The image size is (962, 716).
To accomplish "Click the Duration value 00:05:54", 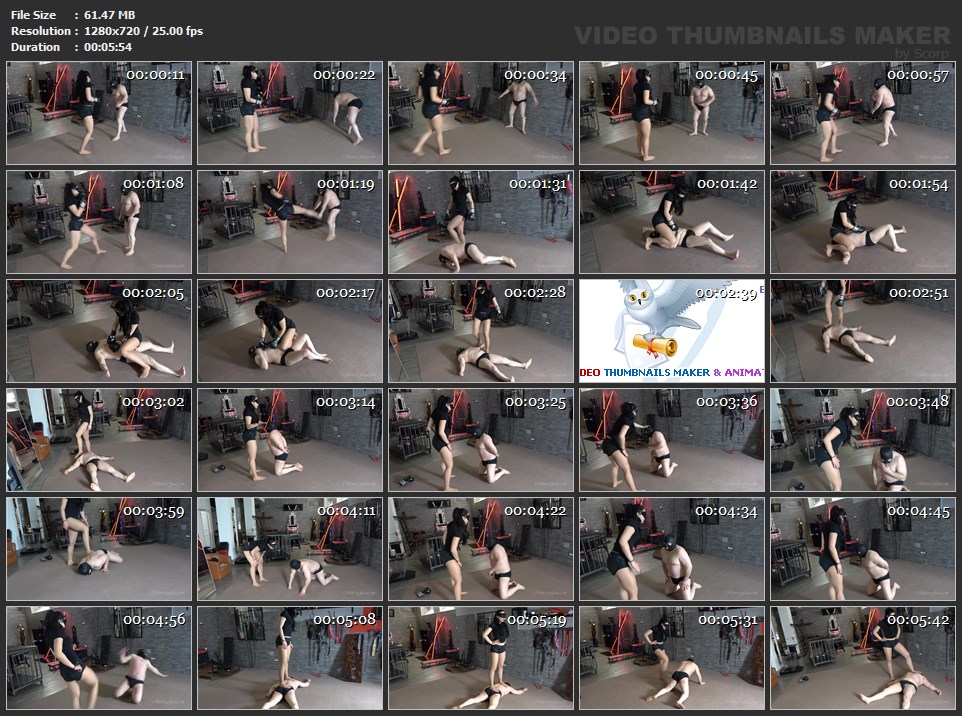I will 108,47.
